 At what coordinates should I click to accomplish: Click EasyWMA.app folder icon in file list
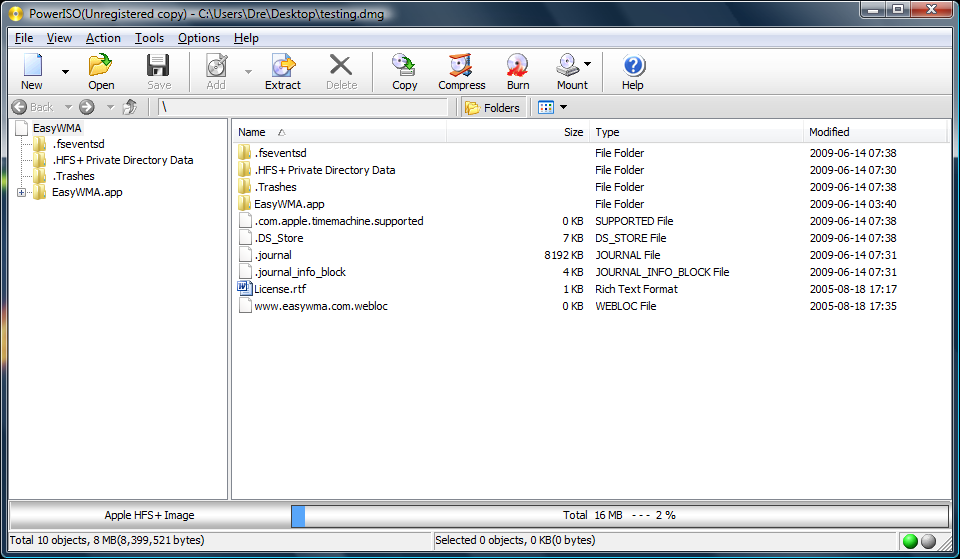(245, 203)
